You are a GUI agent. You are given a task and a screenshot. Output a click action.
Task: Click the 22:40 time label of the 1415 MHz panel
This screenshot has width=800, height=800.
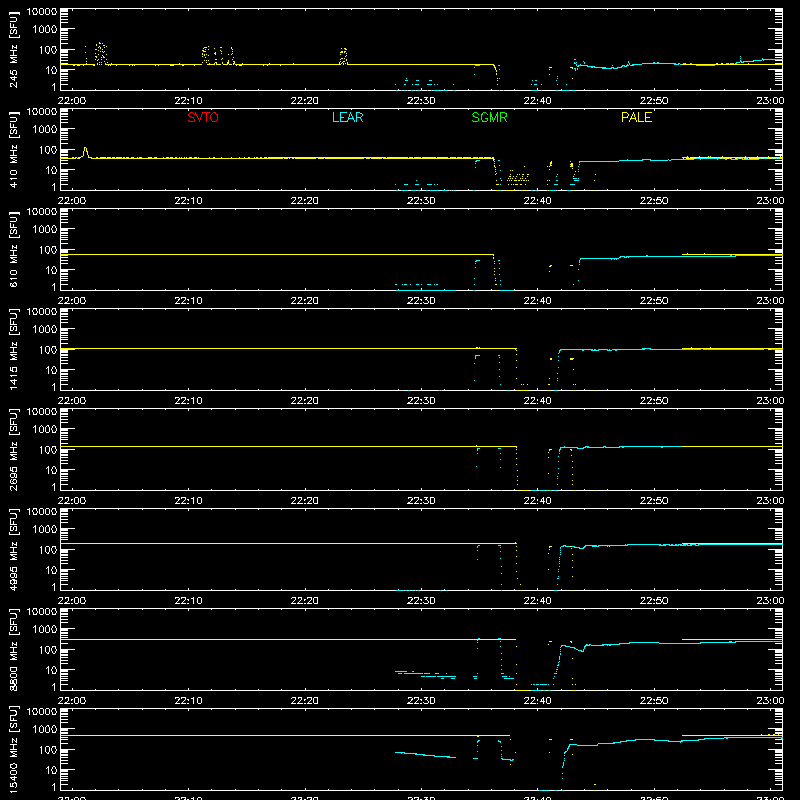click(x=537, y=401)
